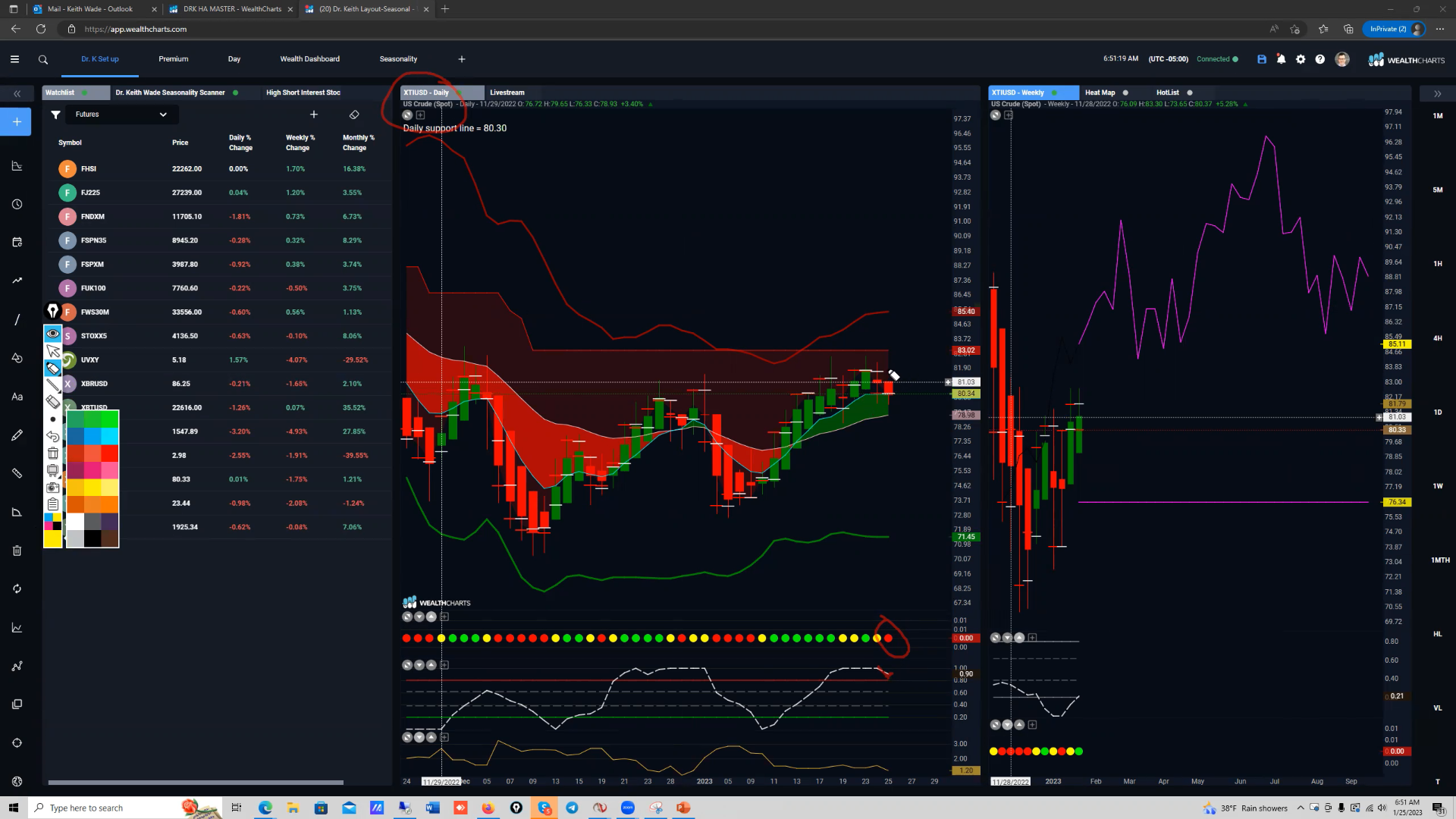Click camera snapshot in annotation toolbar
Viewport: 1456px width, 819px height.
click(53, 488)
